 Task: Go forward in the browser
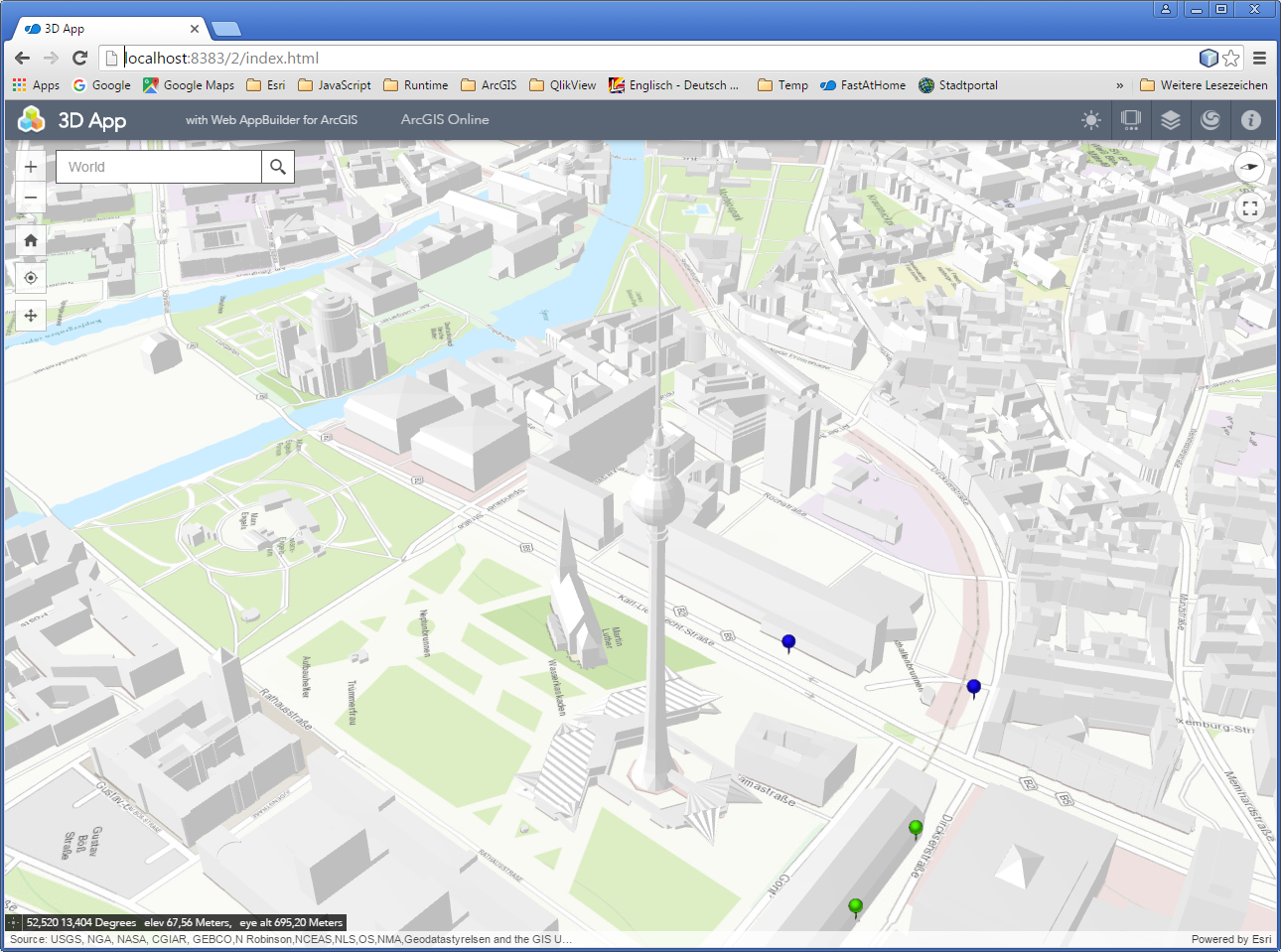pyautogui.click(x=52, y=58)
